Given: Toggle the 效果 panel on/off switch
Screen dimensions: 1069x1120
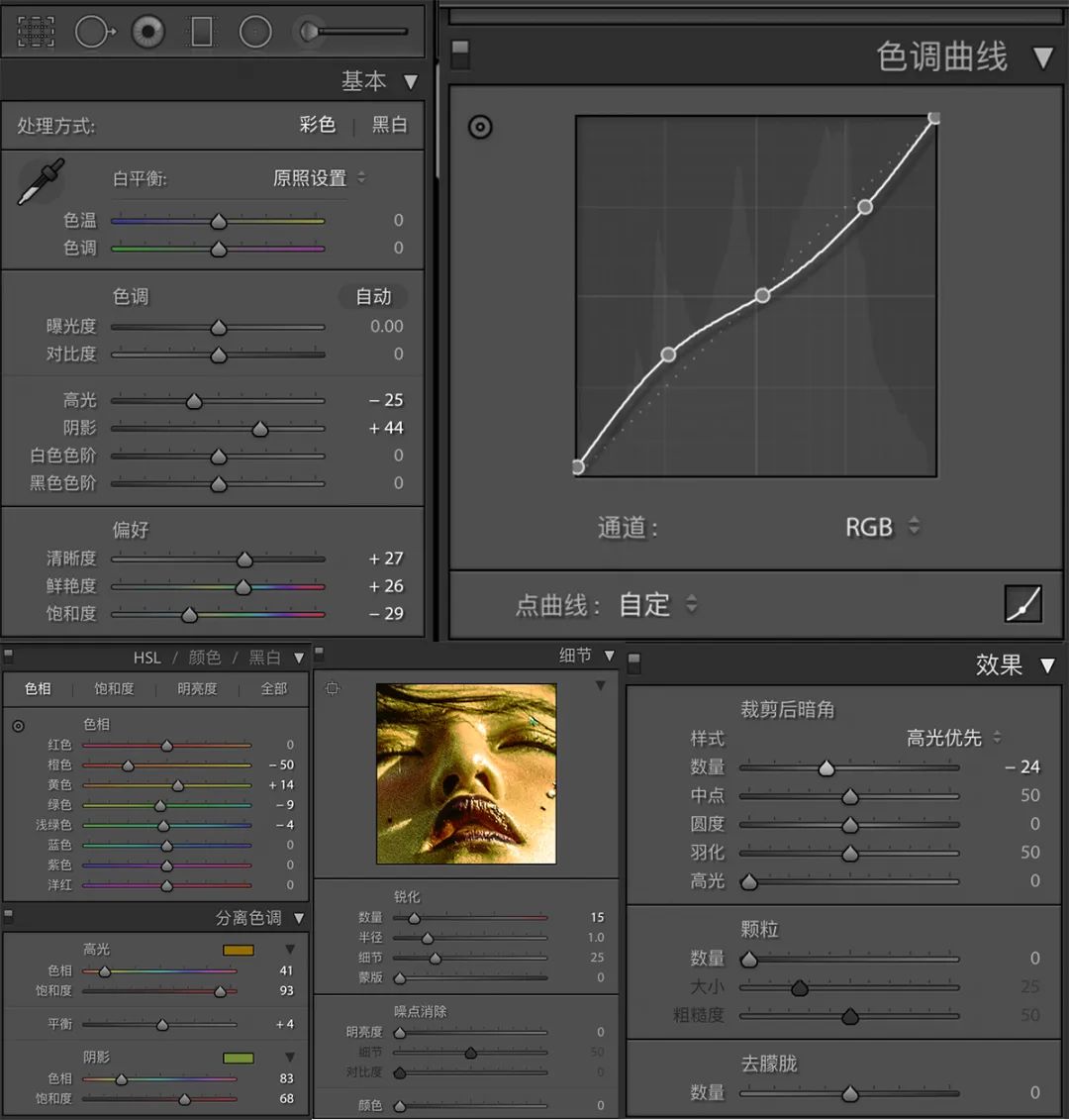Looking at the screenshot, I should pos(634,663).
